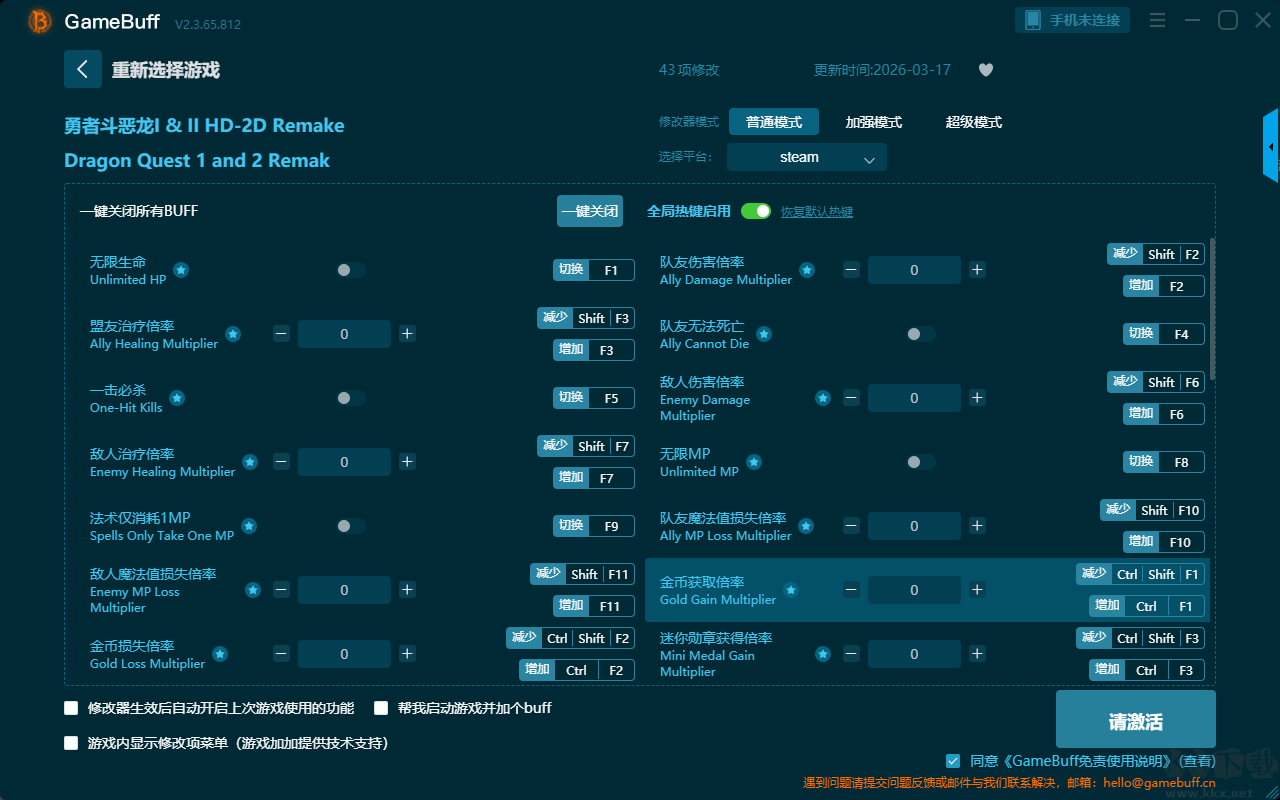1280x800 pixels.
Task: Expand the side panel arrow on right edge
Action: [1271, 146]
